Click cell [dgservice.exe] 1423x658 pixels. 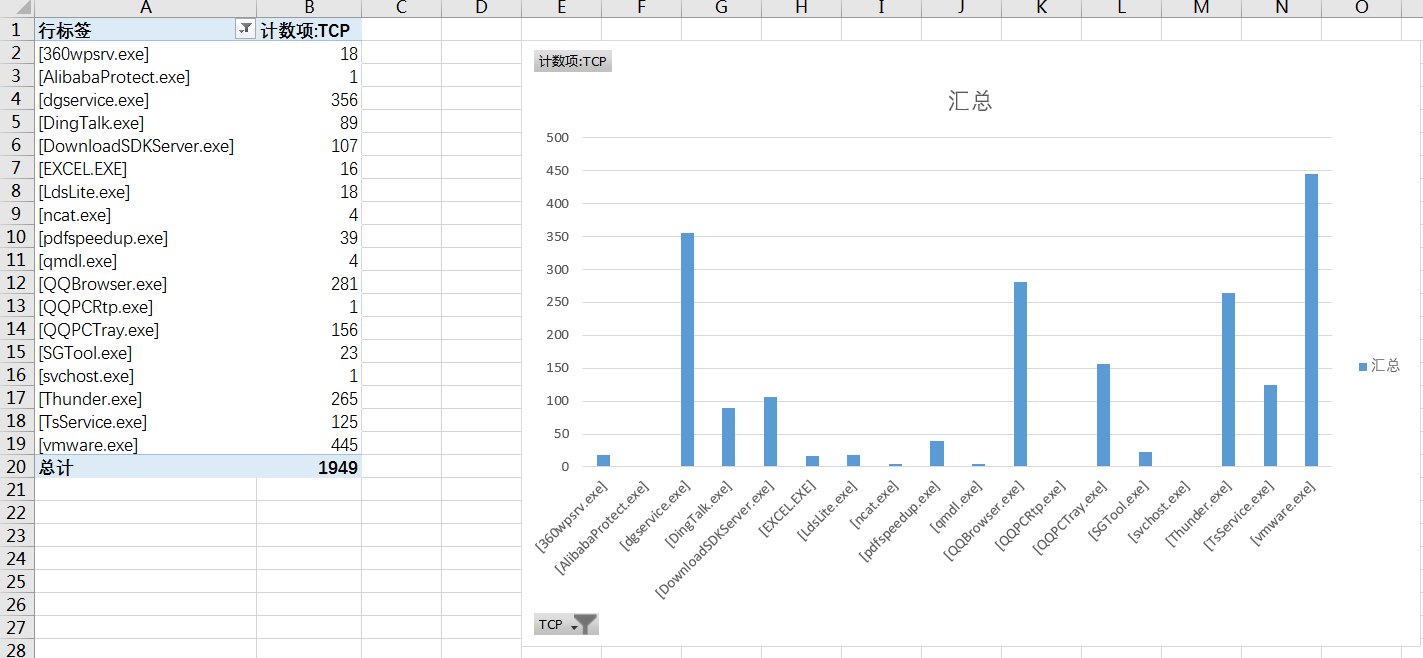pyautogui.click(x=145, y=100)
